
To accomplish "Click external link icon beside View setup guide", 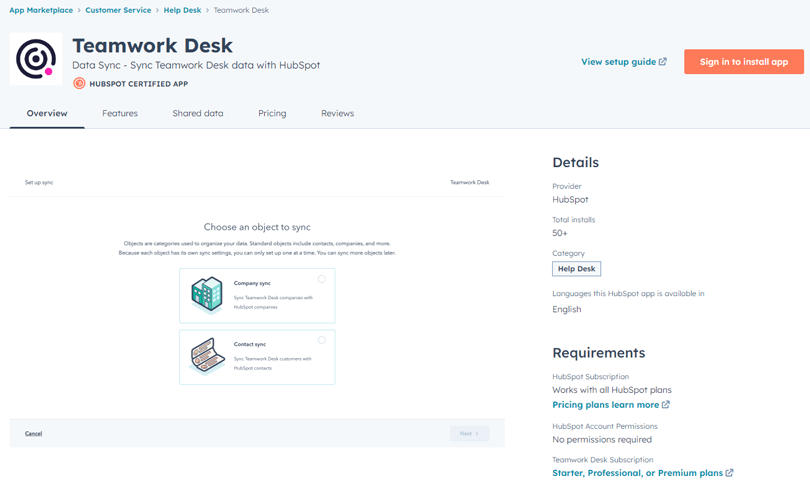I will click(663, 61).
